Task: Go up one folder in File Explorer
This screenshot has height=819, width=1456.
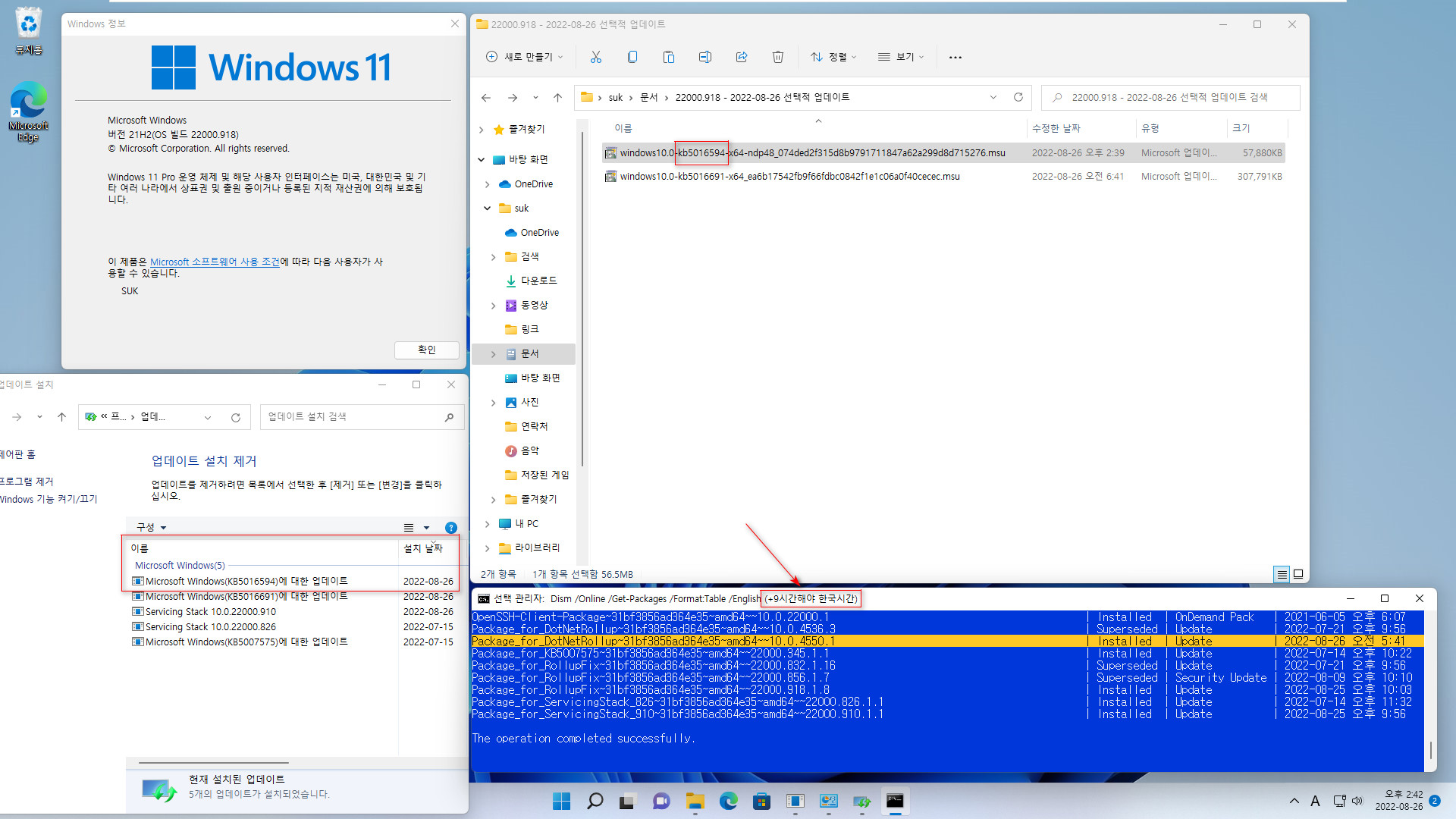Action: point(557,98)
